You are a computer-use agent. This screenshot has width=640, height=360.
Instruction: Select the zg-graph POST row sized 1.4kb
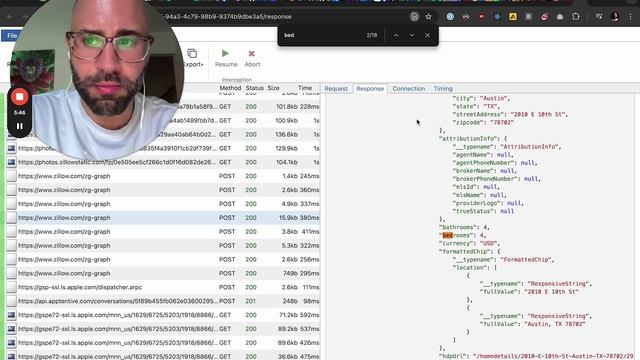[x=162, y=176]
